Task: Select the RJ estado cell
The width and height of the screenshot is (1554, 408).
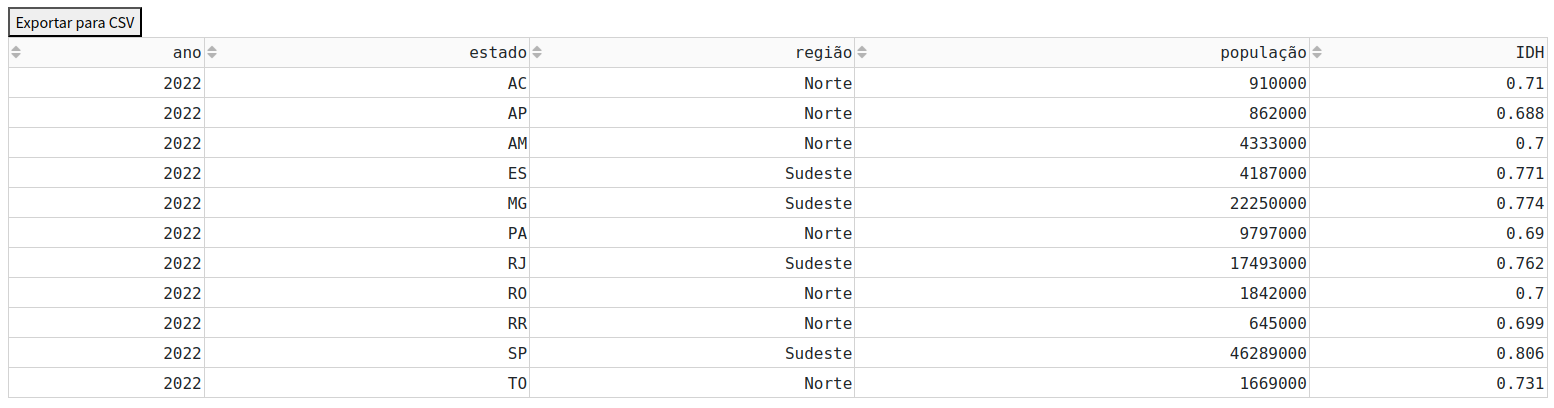Action: tap(517, 263)
